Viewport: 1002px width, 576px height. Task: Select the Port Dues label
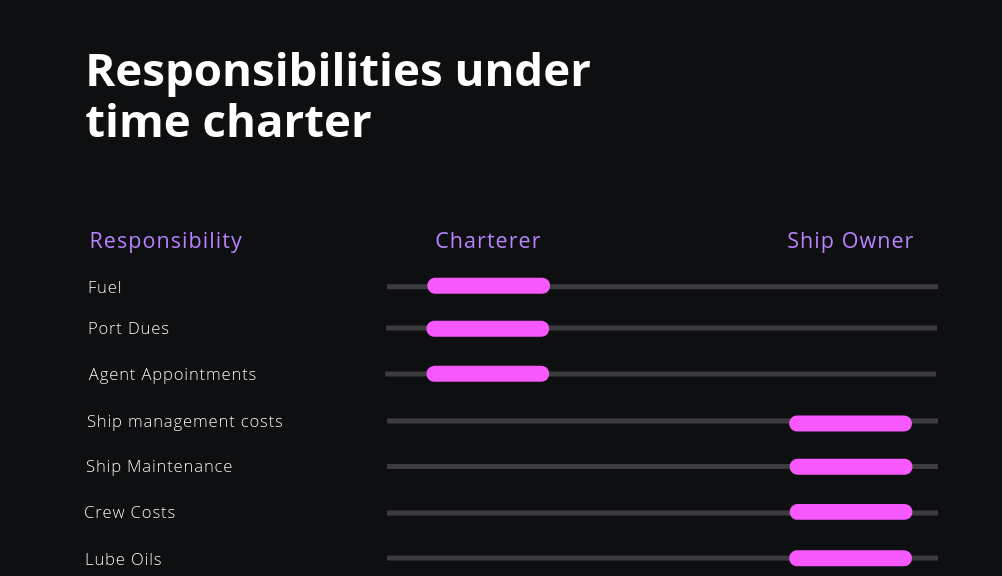[x=128, y=328]
